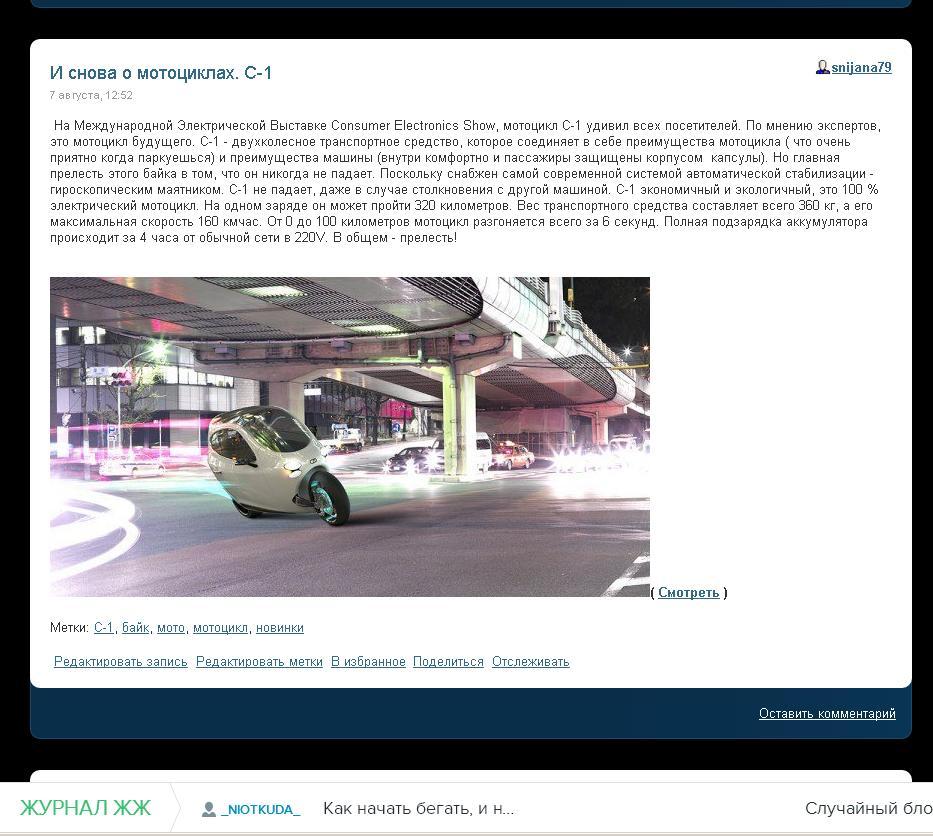Open the "ЖУРНАЛ ЖЖ" link in the bottom bar
The width and height of the screenshot is (933, 836).
coord(85,808)
